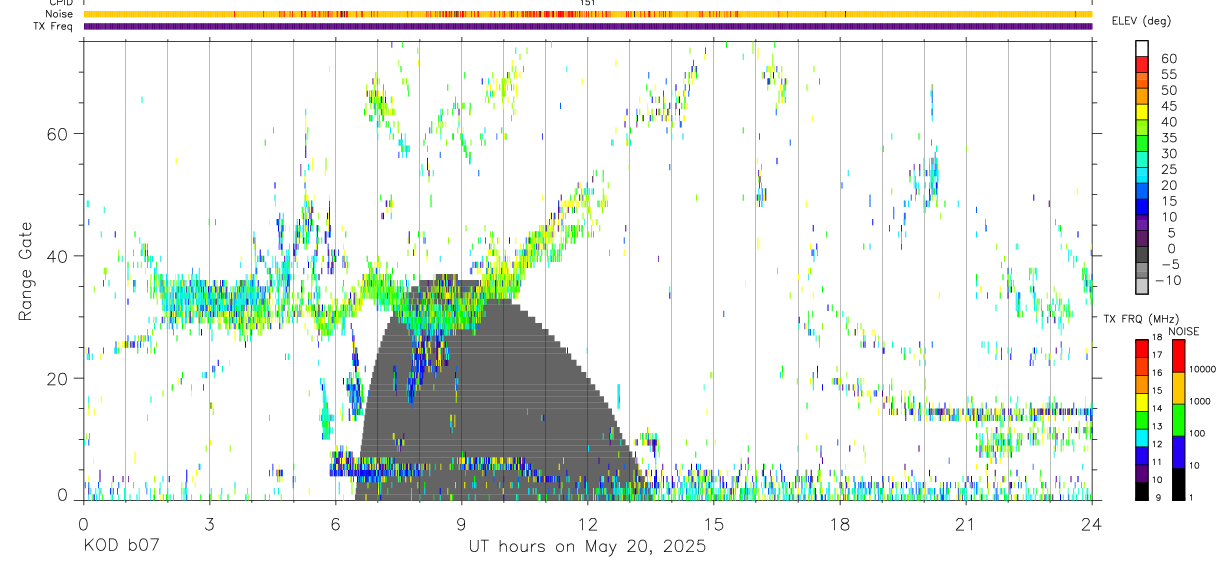Click the white top swatch of the elevation colorbar
Viewport: 1228px width, 567px height.
(x=1142, y=47)
